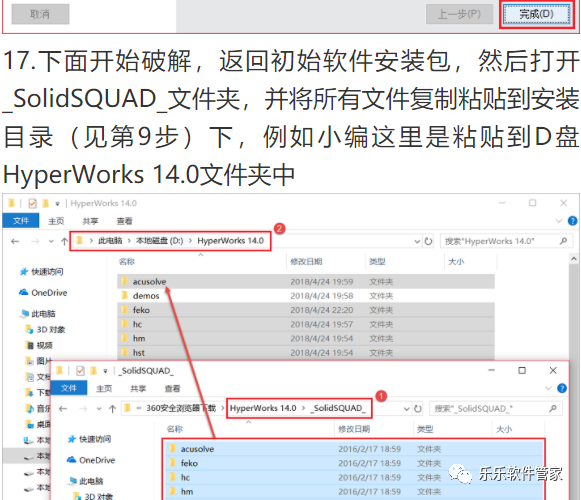The height and width of the screenshot is (500, 581).
Task: Open 查看 tab in HyperWorks 14.0 window
Action: [x=124, y=221]
